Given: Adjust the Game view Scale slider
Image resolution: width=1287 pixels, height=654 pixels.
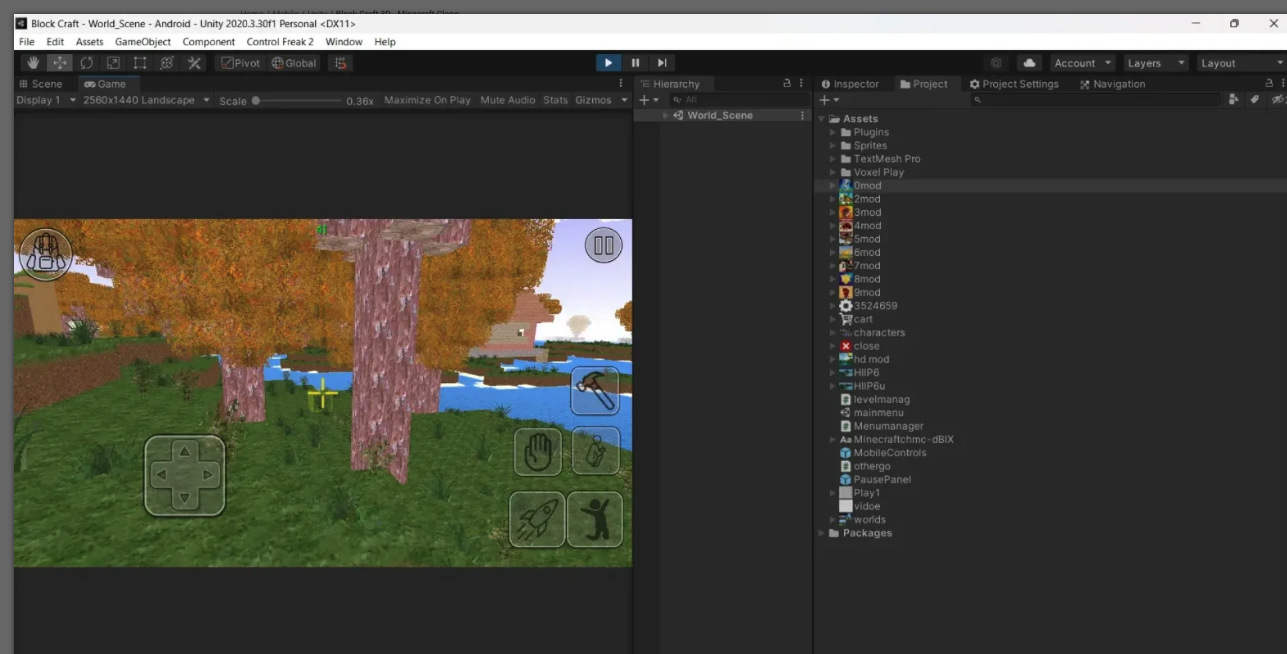Looking at the screenshot, I should point(297,100).
